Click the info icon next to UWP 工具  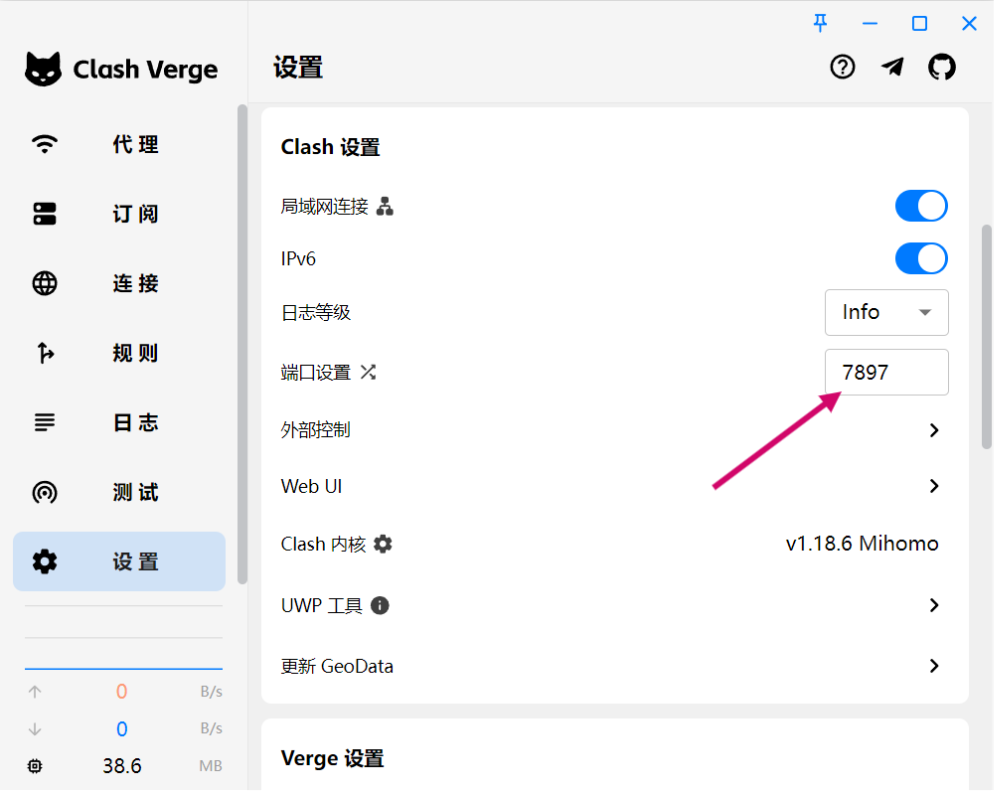(x=380, y=605)
